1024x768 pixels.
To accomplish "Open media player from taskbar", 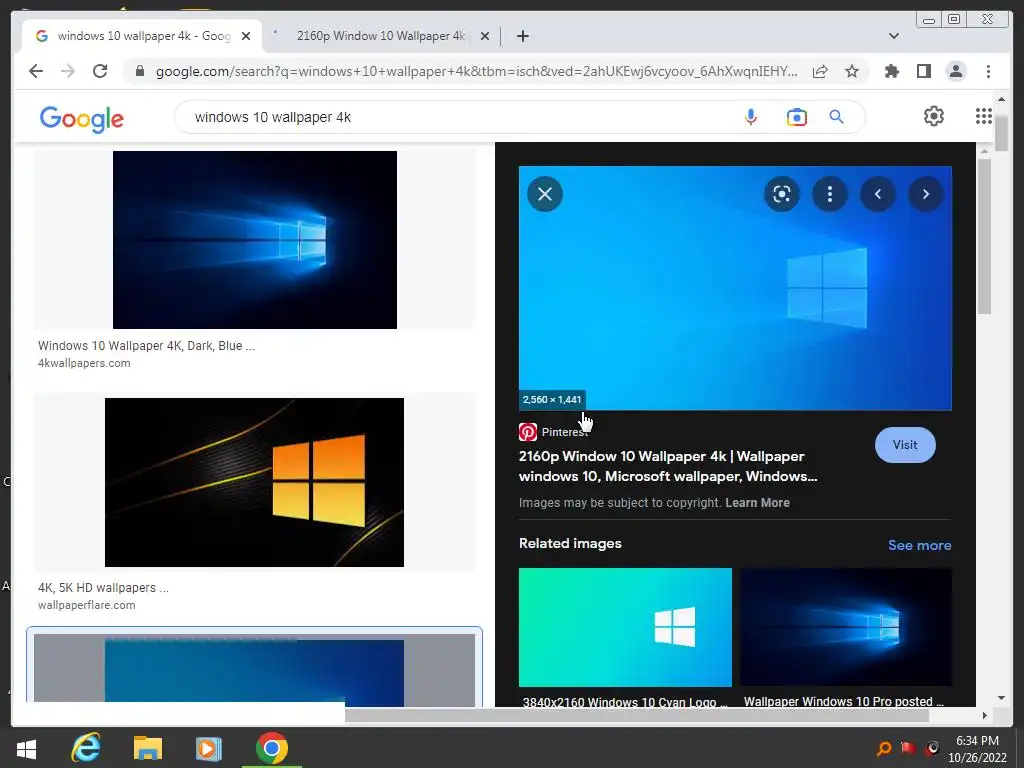I will pyautogui.click(x=208, y=748).
